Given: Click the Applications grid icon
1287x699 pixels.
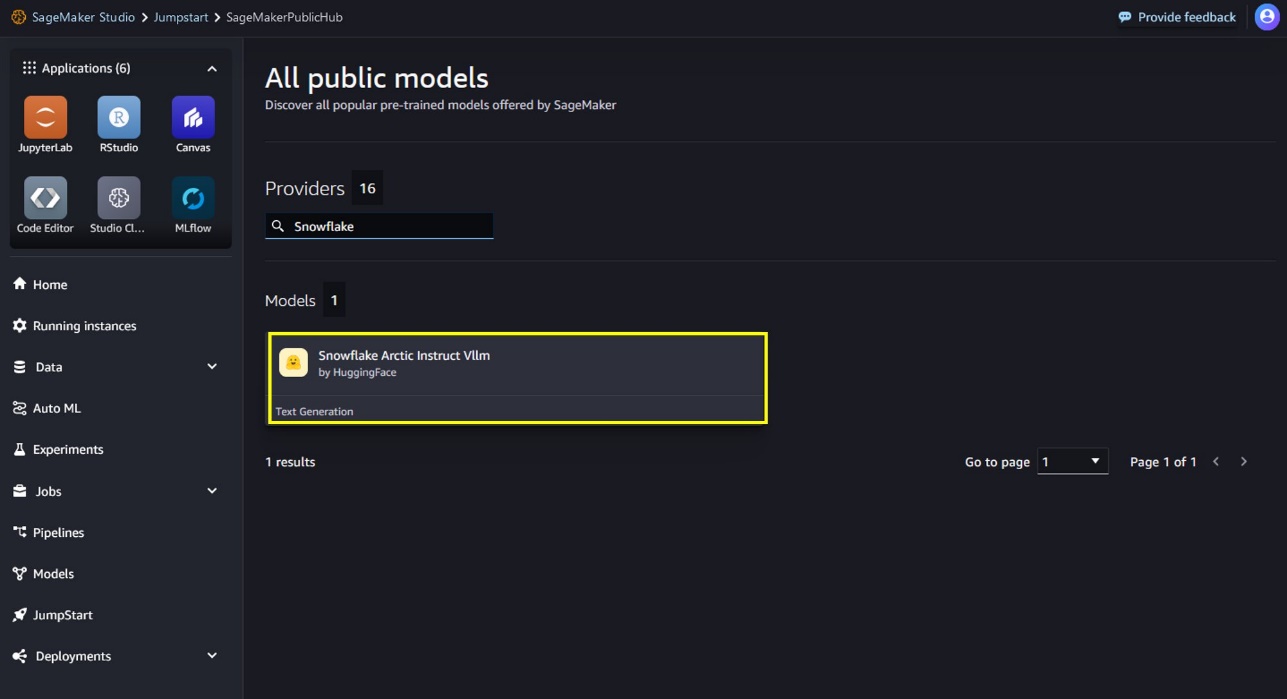Looking at the screenshot, I should [x=29, y=68].
